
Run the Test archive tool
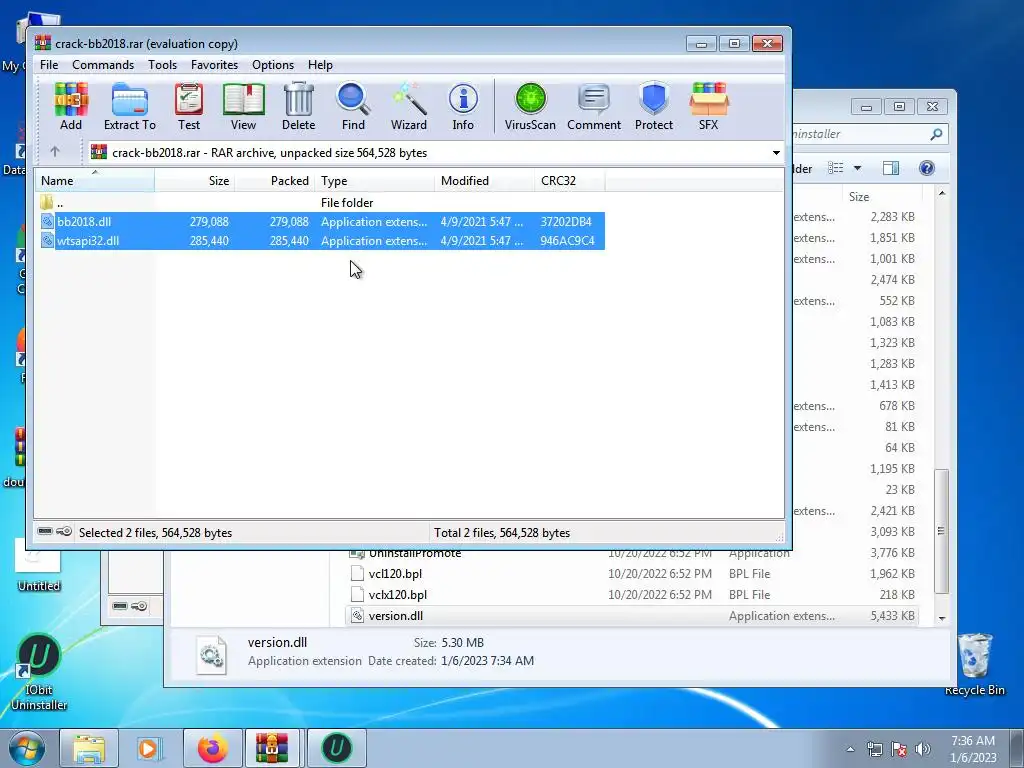coord(189,107)
